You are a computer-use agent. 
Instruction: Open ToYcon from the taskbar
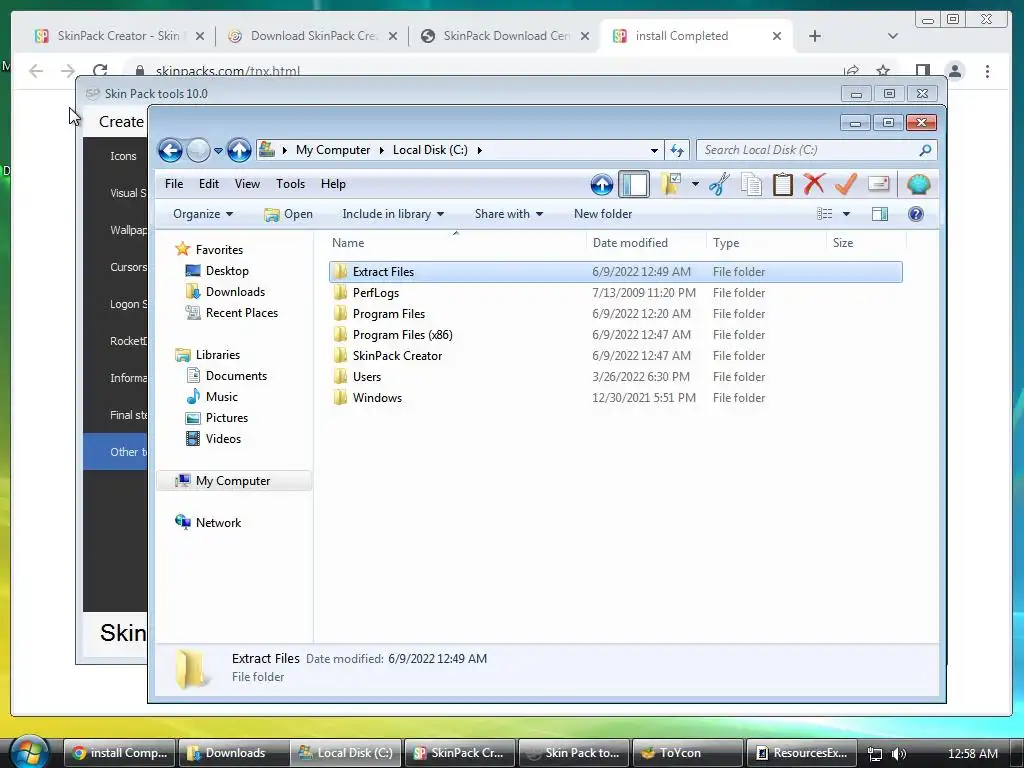pyautogui.click(x=688, y=753)
